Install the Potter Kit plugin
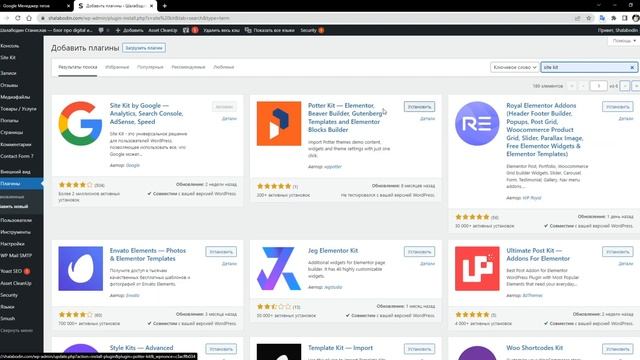 coord(419,107)
